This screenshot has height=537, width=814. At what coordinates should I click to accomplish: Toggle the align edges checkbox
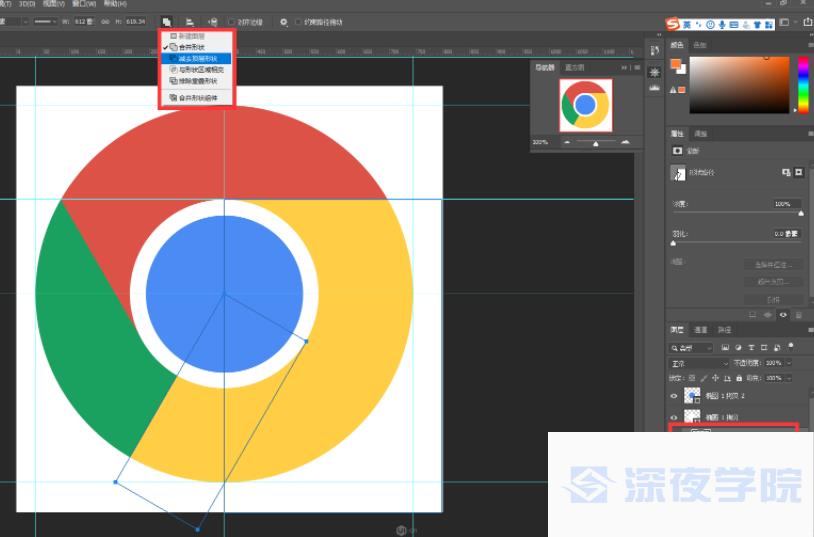[x=232, y=22]
